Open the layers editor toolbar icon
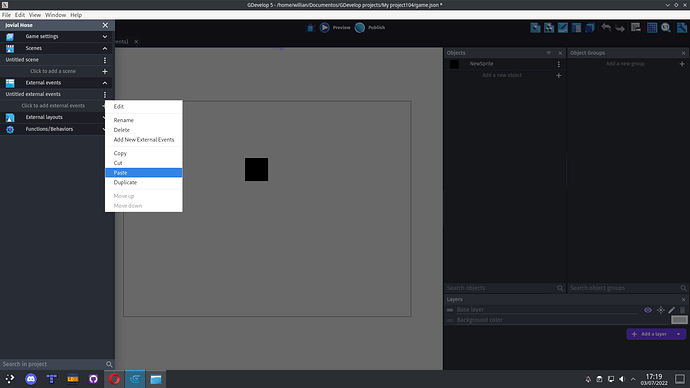 click(x=590, y=28)
